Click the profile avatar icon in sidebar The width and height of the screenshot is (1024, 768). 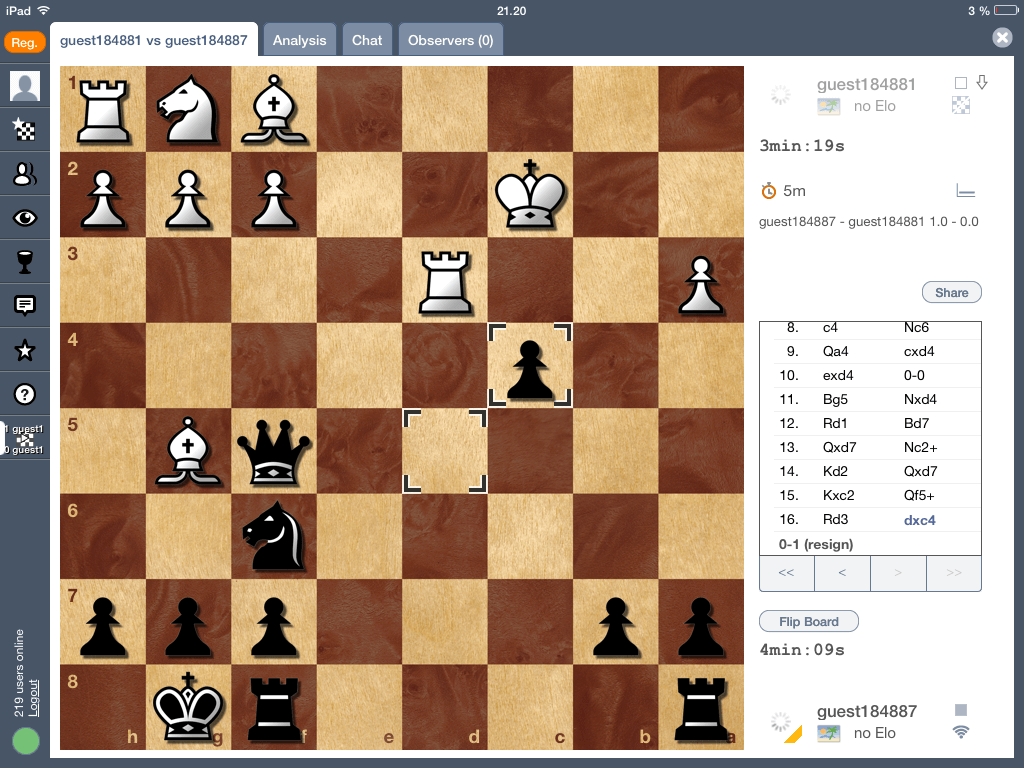tap(24, 86)
